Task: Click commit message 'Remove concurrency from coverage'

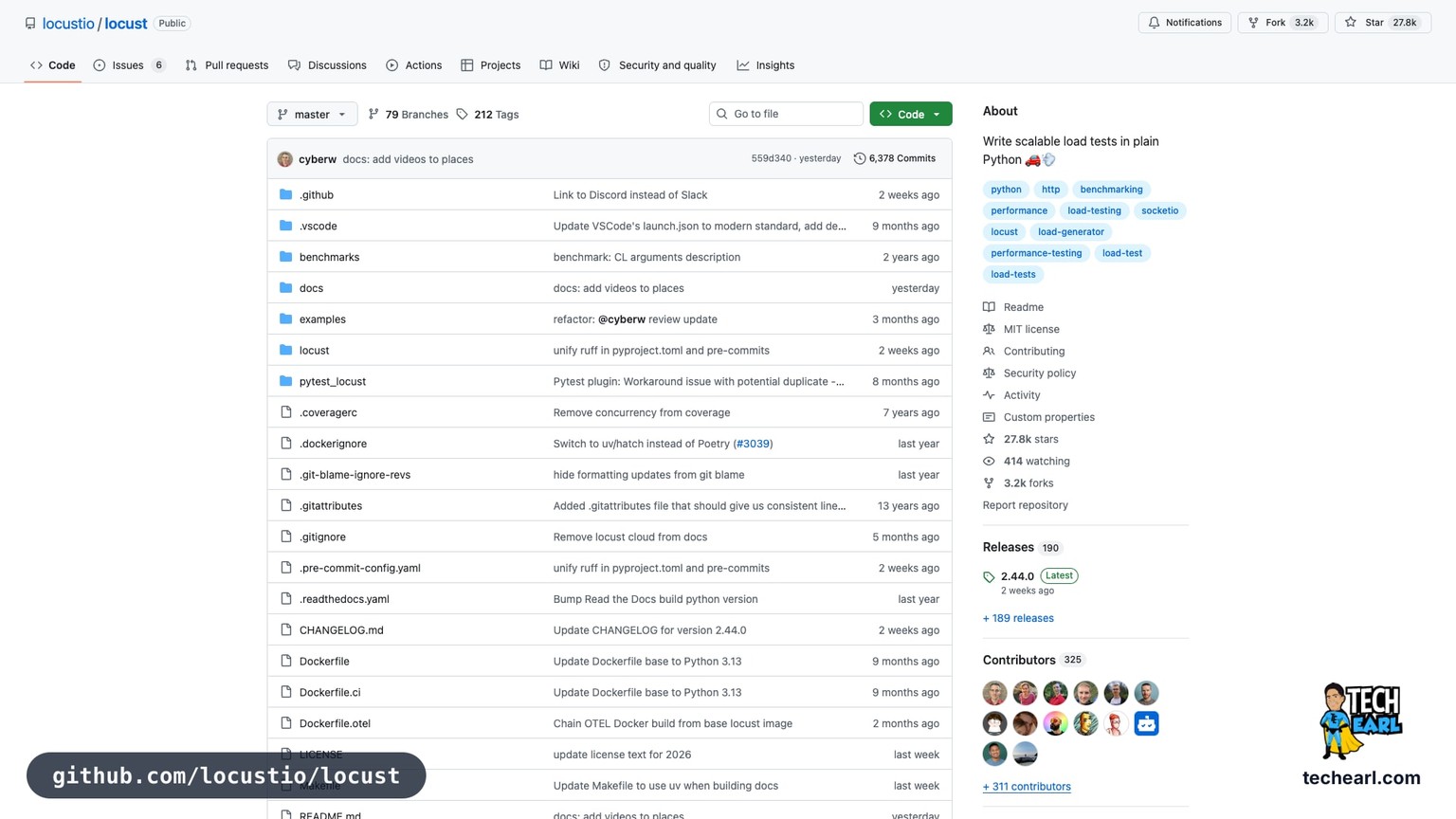Action: click(642, 412)
